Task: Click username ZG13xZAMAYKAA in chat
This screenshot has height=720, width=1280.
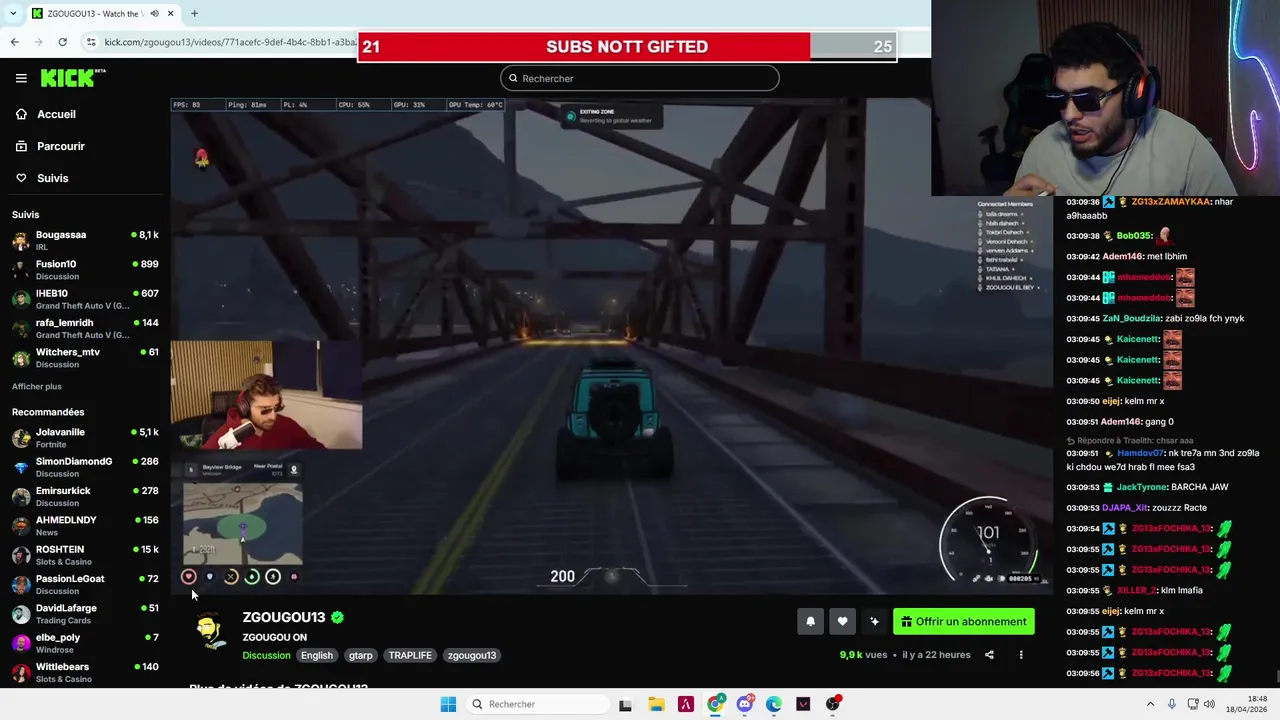Action: coord(1170,202)
